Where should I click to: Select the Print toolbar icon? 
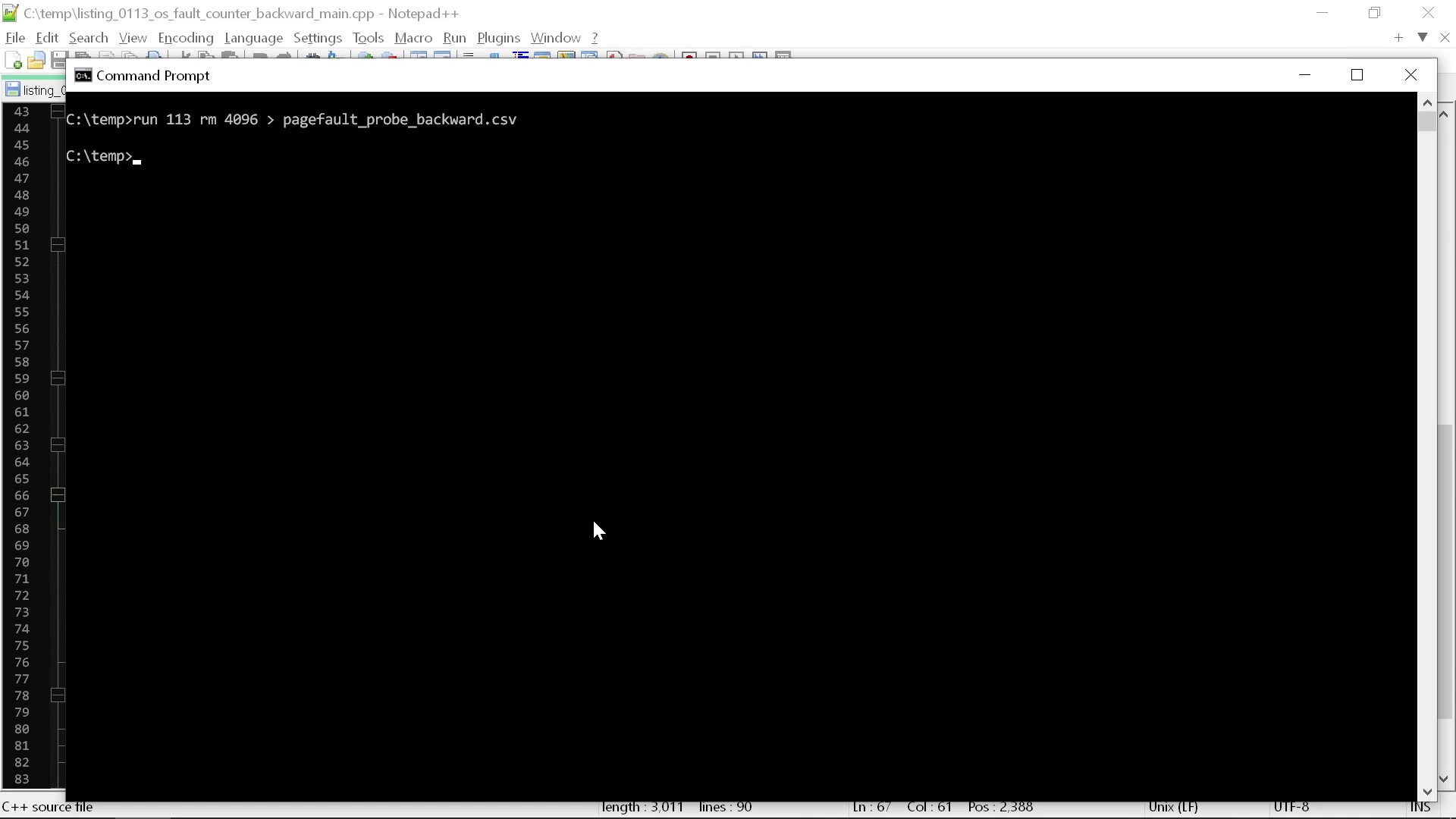(x=155, y=57)
